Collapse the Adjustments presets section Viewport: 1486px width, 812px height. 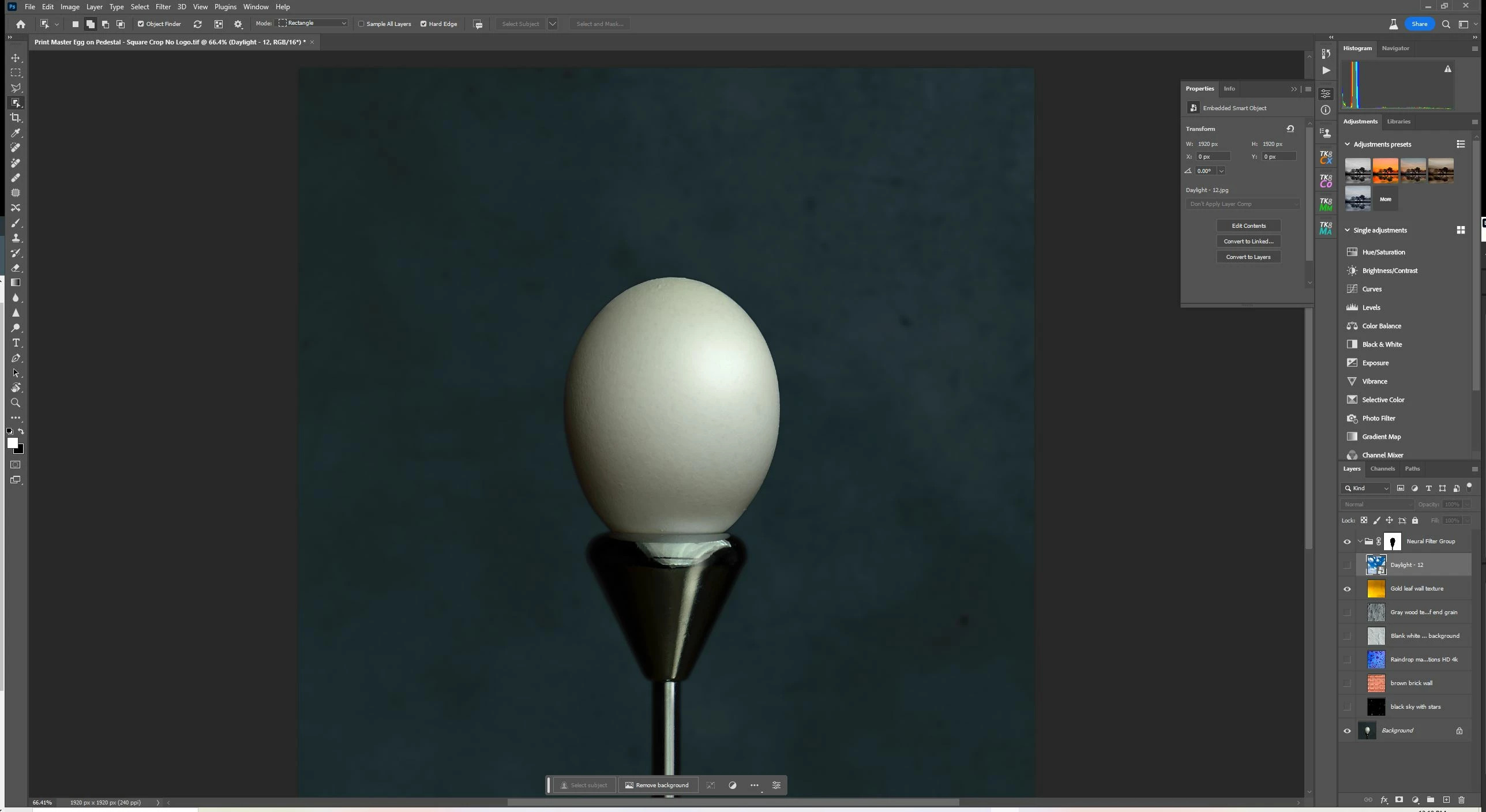click(1348, 144)
